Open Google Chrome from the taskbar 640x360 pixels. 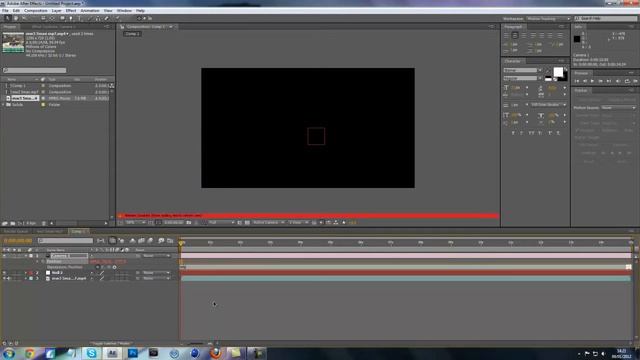point(29,353)
